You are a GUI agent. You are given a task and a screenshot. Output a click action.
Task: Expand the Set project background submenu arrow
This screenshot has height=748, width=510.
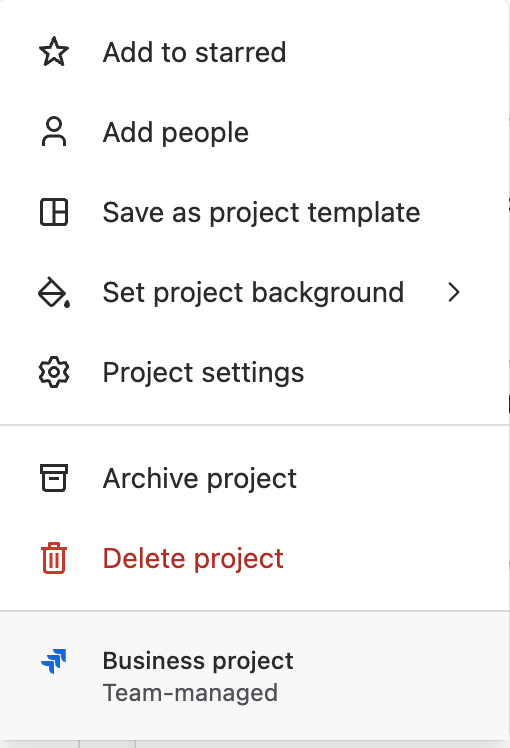(454, 292)
